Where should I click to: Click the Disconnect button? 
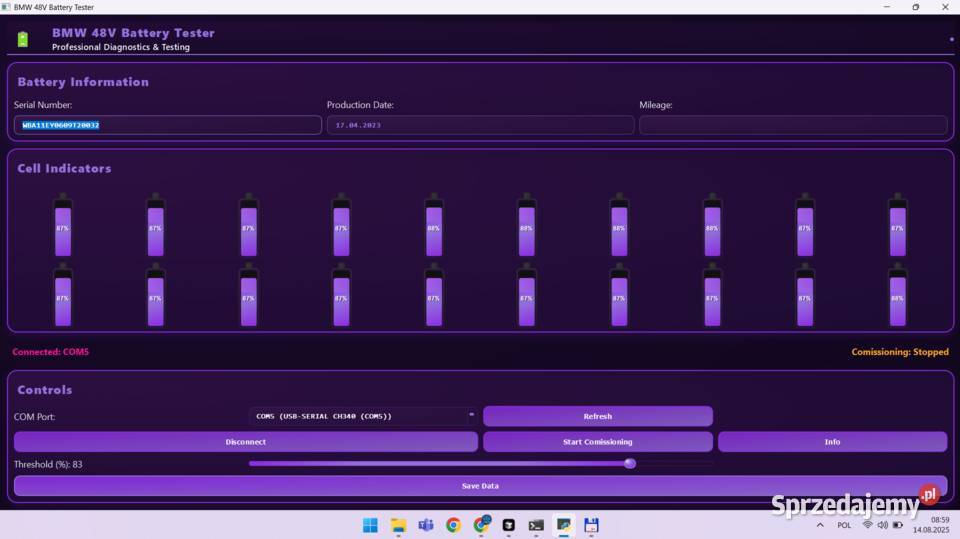pyautogui.click(x=245, y=441)
